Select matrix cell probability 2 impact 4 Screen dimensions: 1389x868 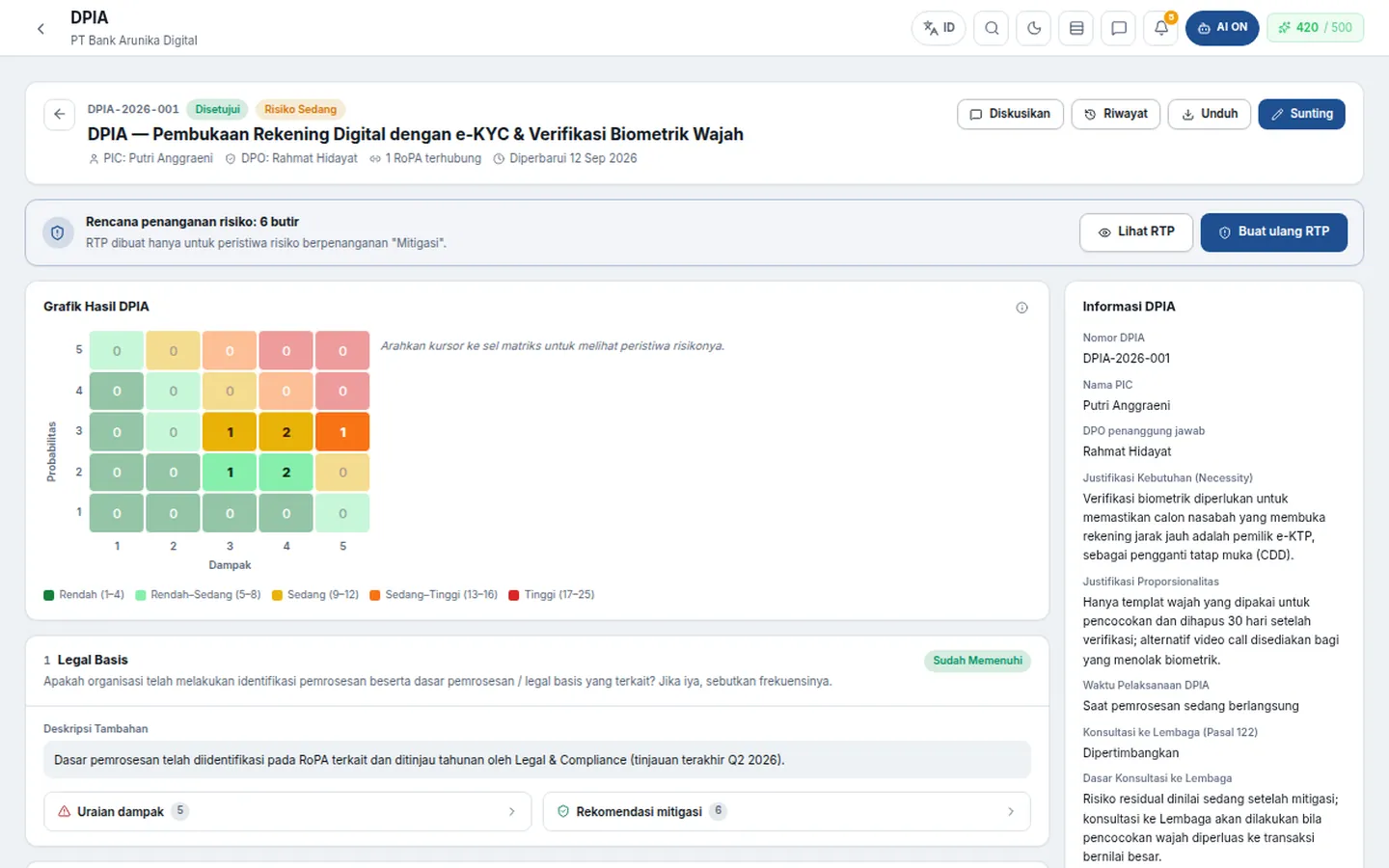coord(286,473)
